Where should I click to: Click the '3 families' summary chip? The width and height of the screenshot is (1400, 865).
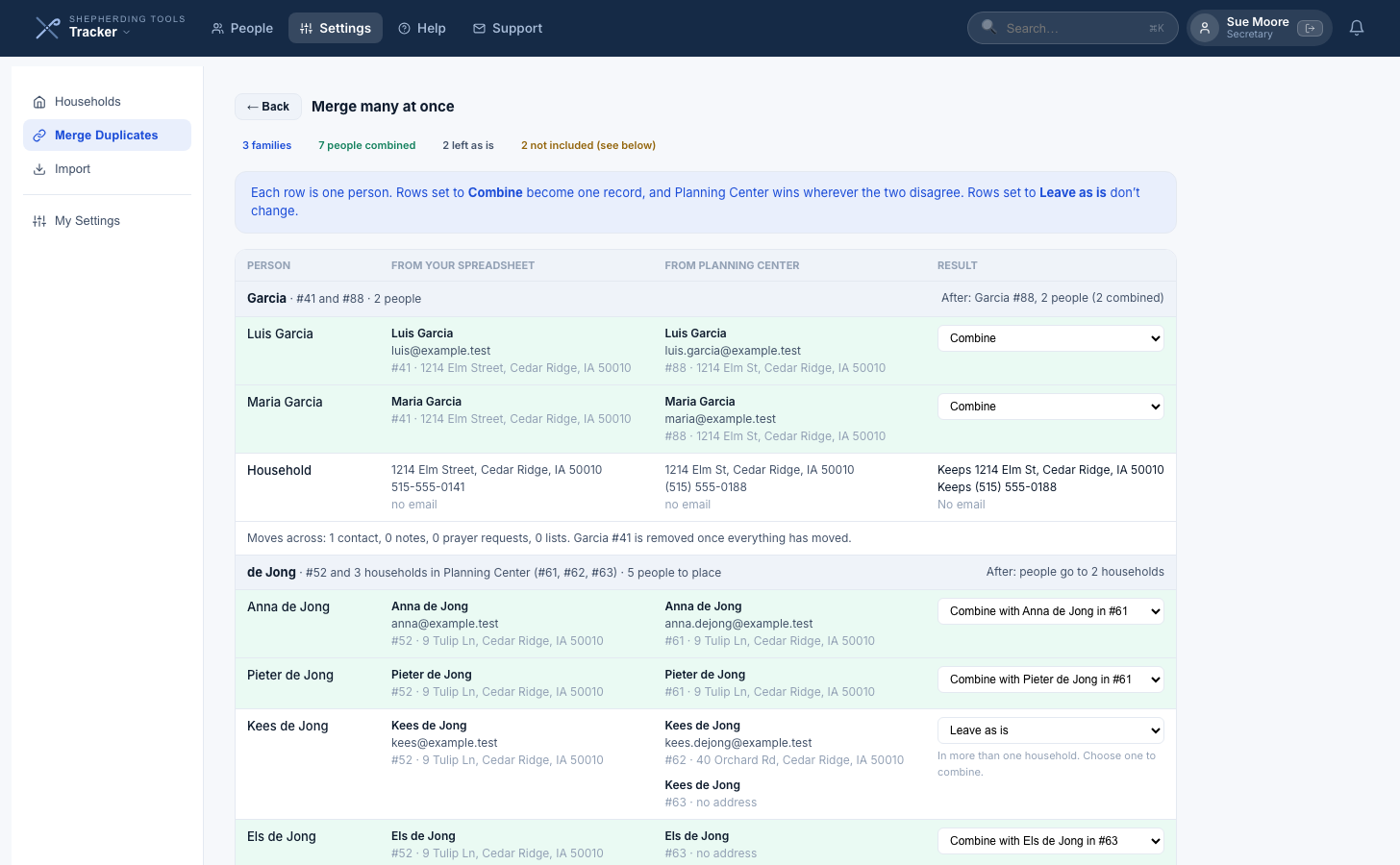[x=267, y=146]
